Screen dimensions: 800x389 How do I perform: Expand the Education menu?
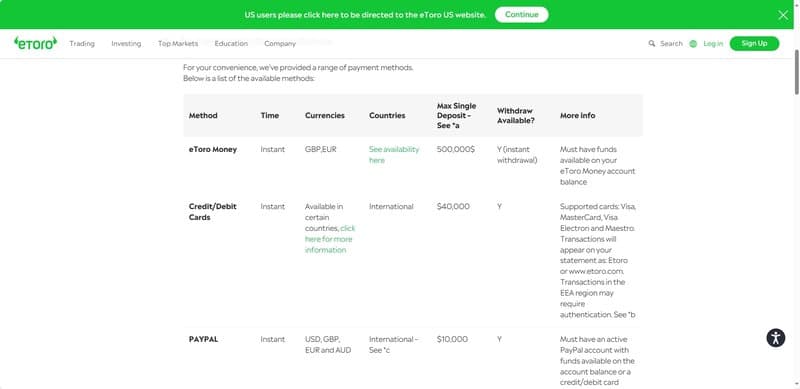(231, 44)
